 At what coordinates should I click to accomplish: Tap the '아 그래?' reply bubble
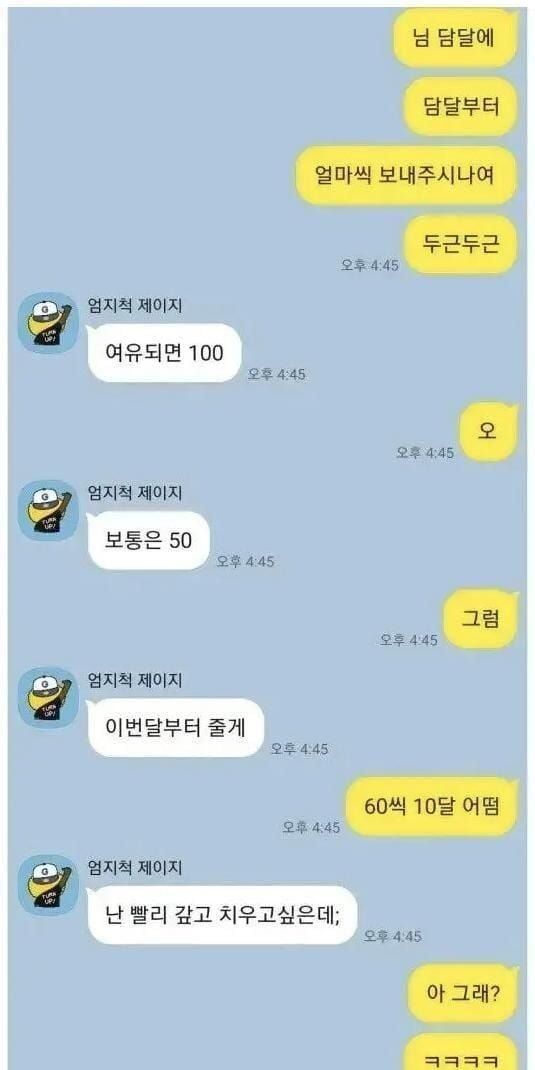(x=463, y=994)
